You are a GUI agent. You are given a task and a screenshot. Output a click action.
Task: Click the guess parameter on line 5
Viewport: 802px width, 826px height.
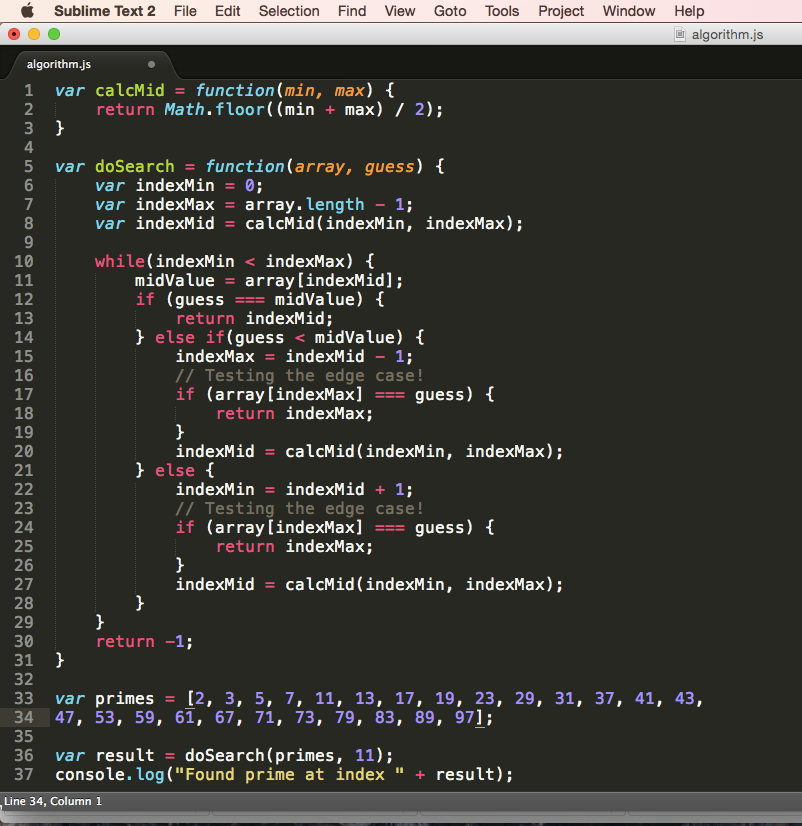(389, 166)
